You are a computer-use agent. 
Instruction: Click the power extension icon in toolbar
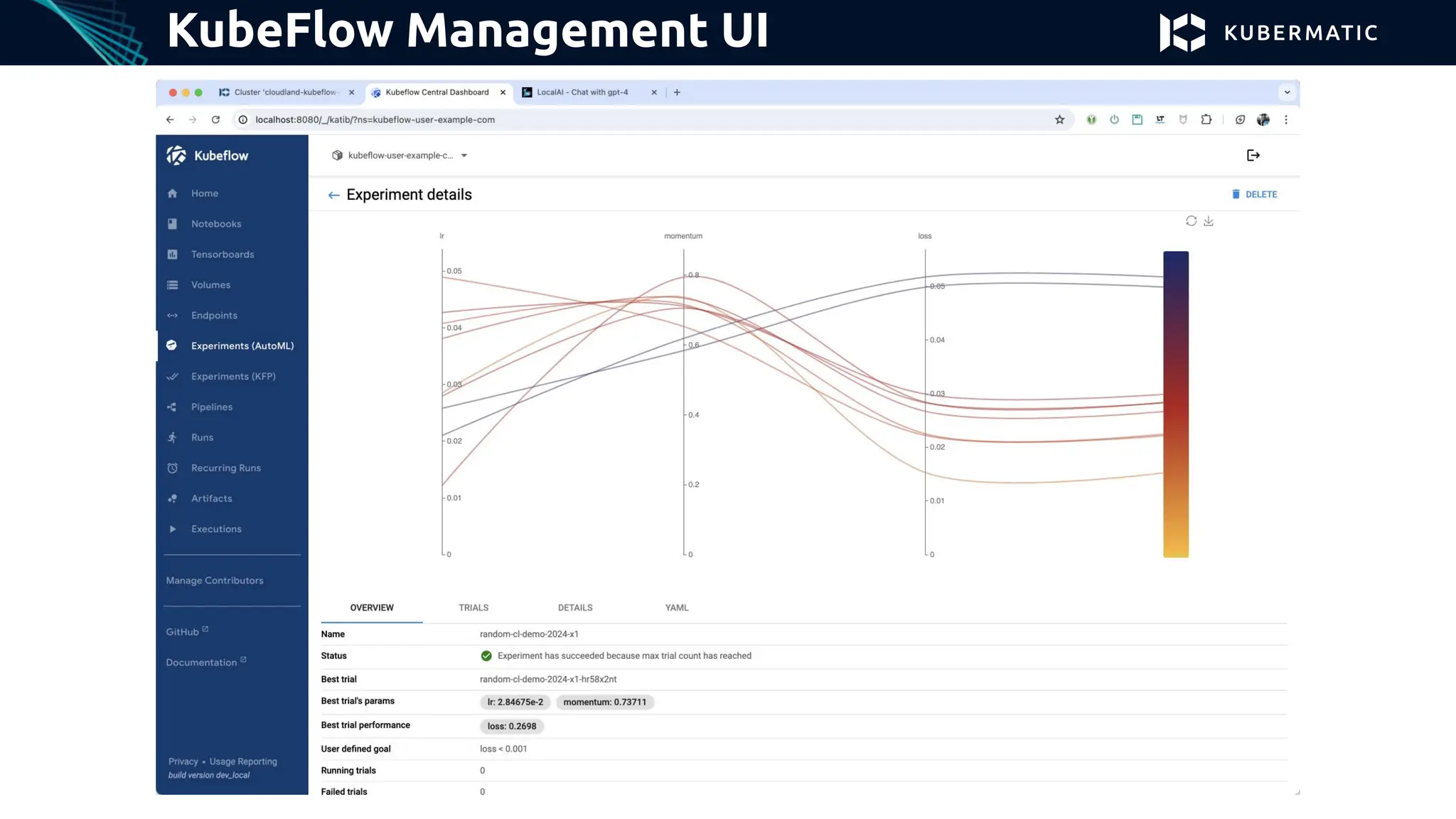pyautogui.click(x=1114, y=120)
